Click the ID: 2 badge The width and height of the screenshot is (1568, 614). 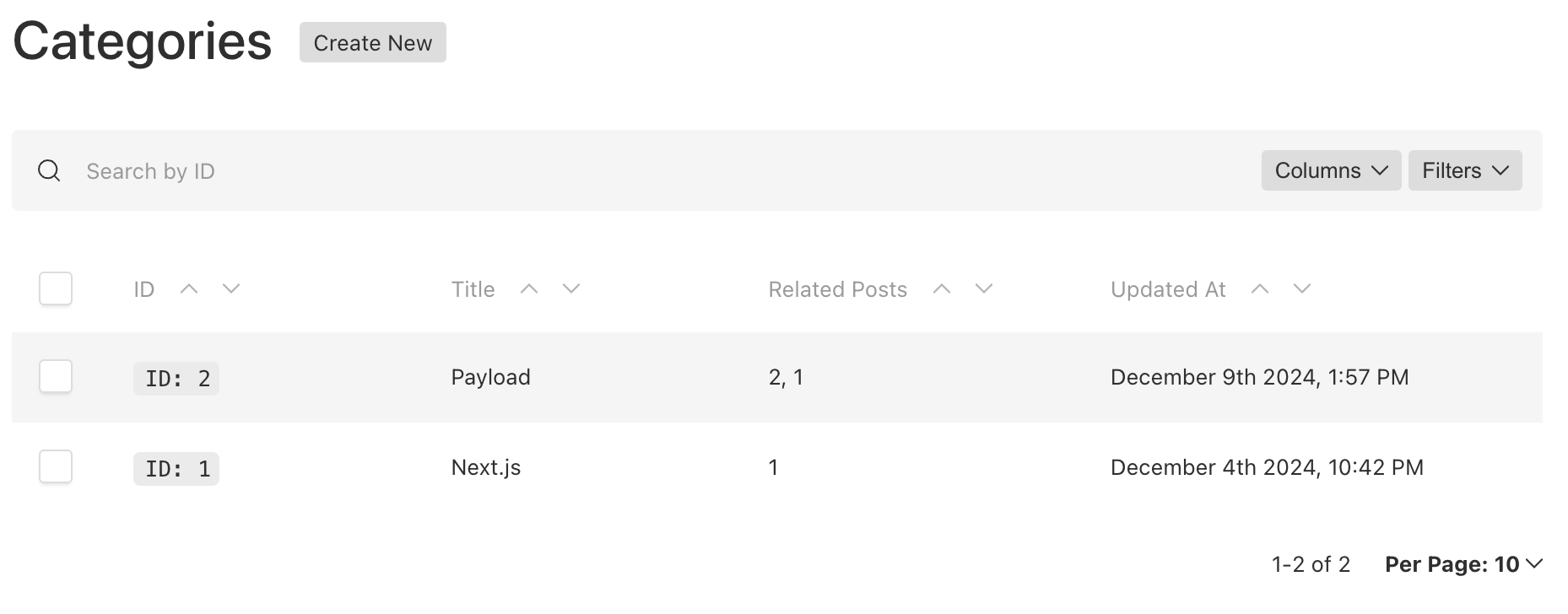[x=176, y=379]
